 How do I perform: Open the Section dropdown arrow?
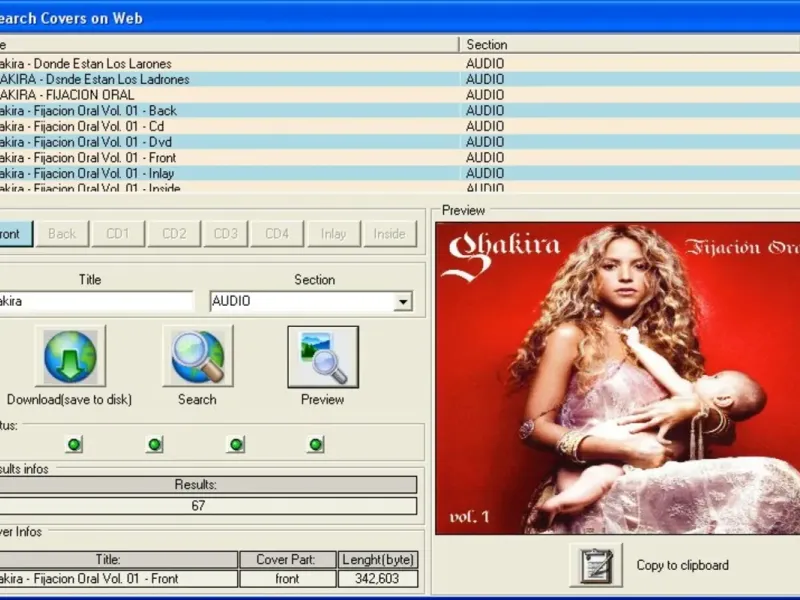(403, 302)
